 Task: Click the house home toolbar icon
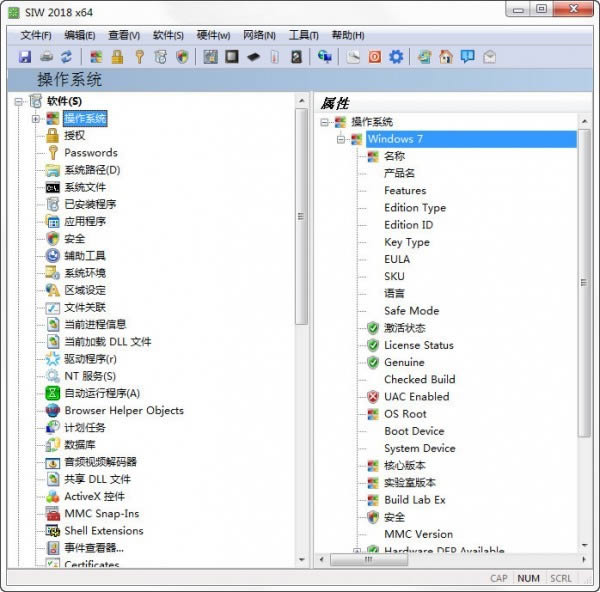tap(446, 57)
